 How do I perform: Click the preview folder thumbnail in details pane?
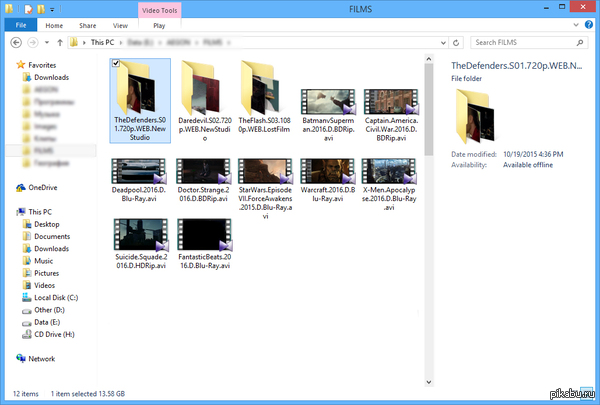[x=475, y=116]
